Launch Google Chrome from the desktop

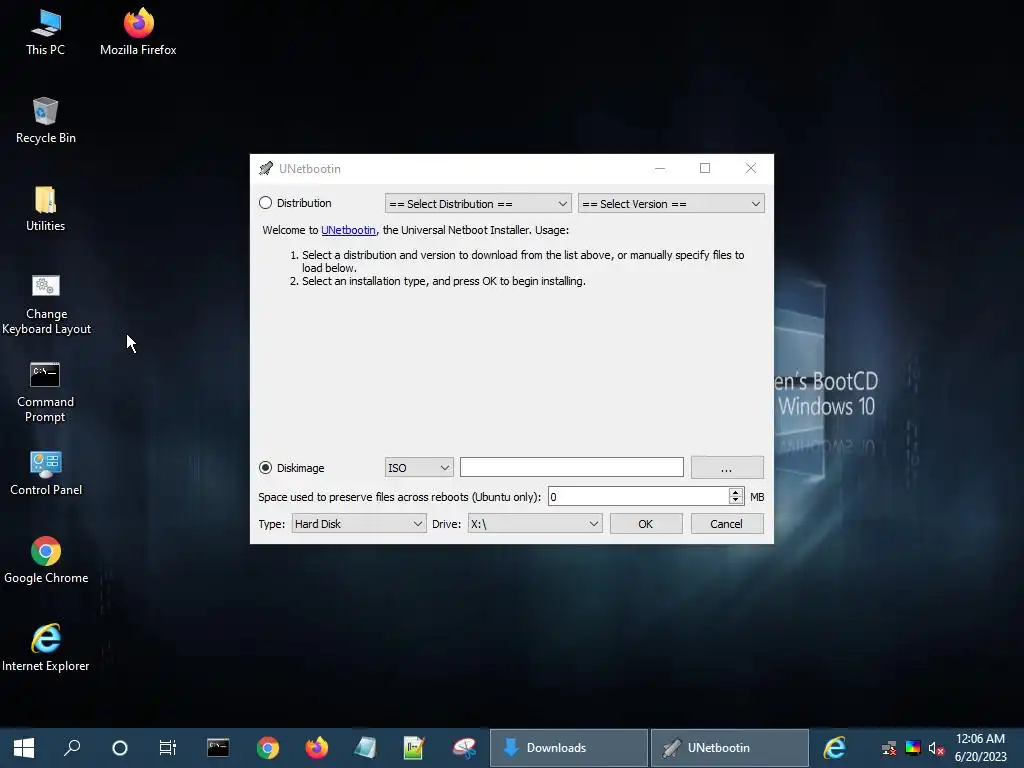46,560
